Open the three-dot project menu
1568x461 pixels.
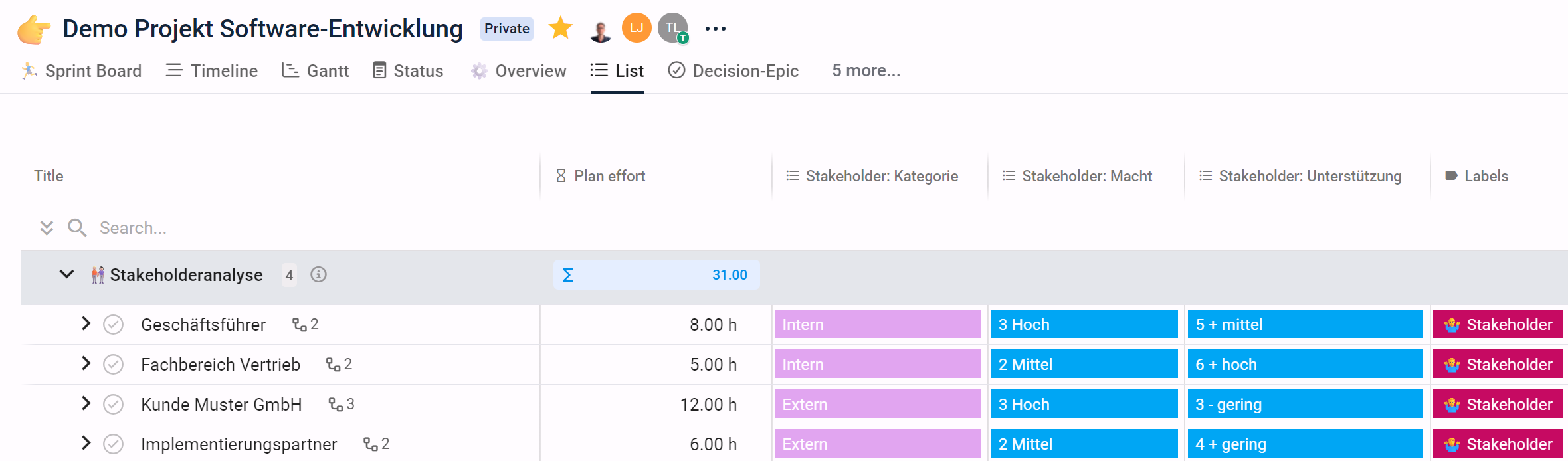click(716, 29)
